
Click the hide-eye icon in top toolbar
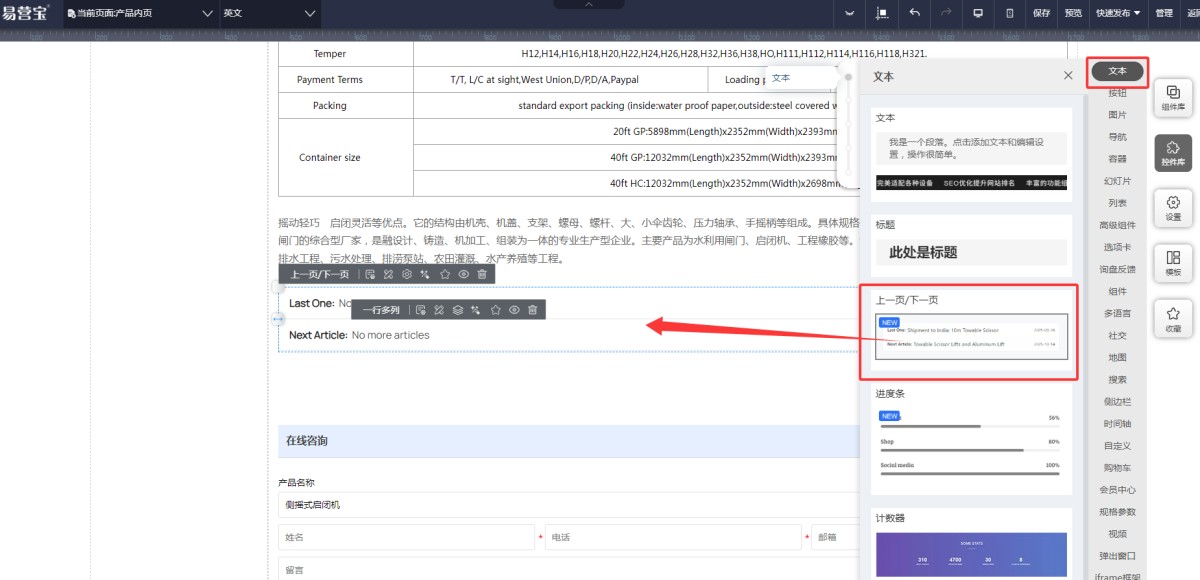[x=851, y=13]
